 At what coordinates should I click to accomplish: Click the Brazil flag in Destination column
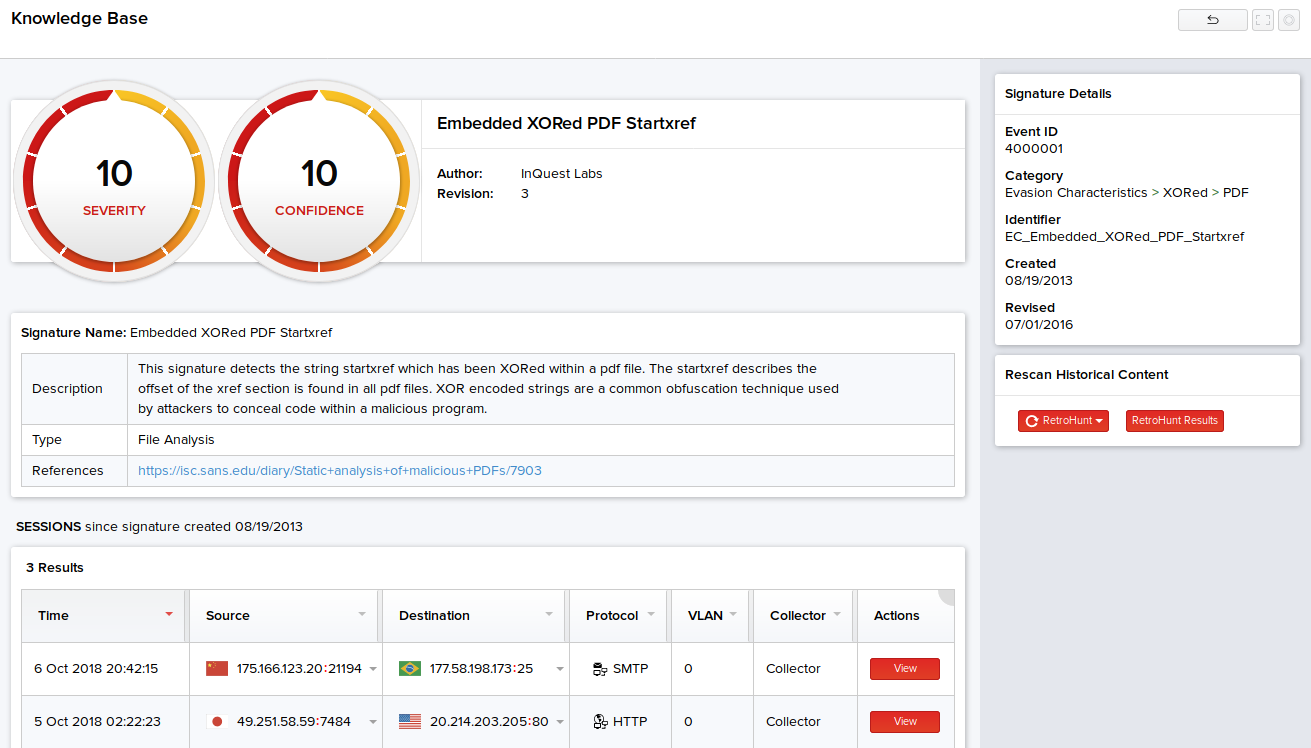click(x=409, y=669)
